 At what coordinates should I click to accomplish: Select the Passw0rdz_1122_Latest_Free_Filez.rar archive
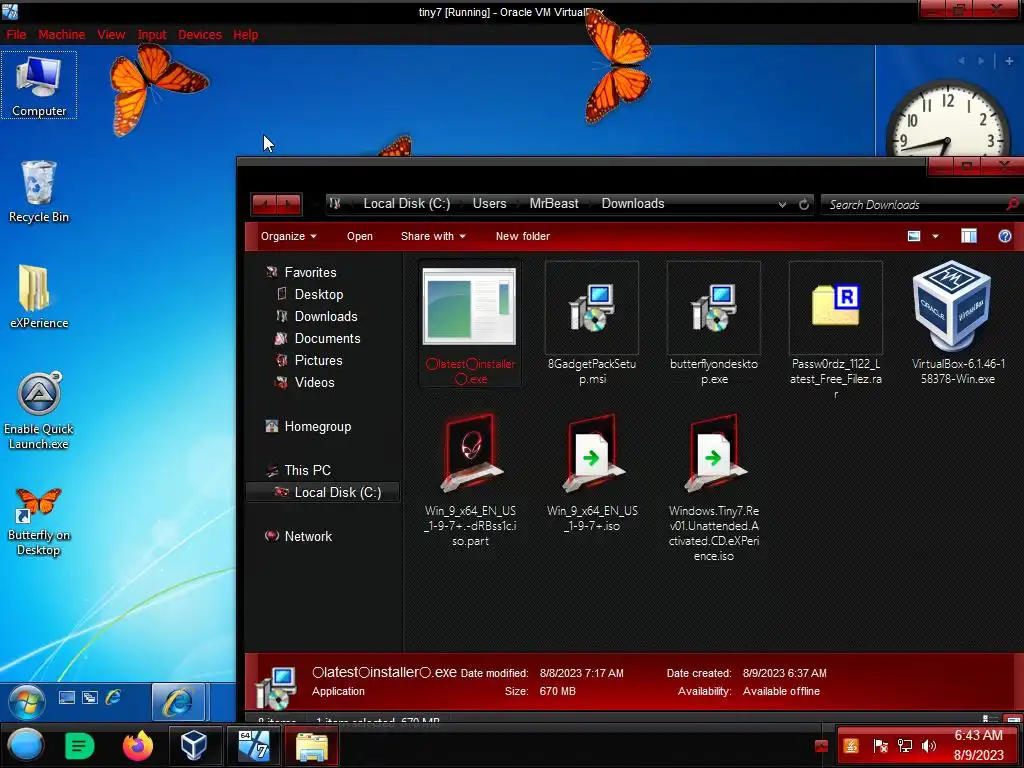click(x=836, y=331)
